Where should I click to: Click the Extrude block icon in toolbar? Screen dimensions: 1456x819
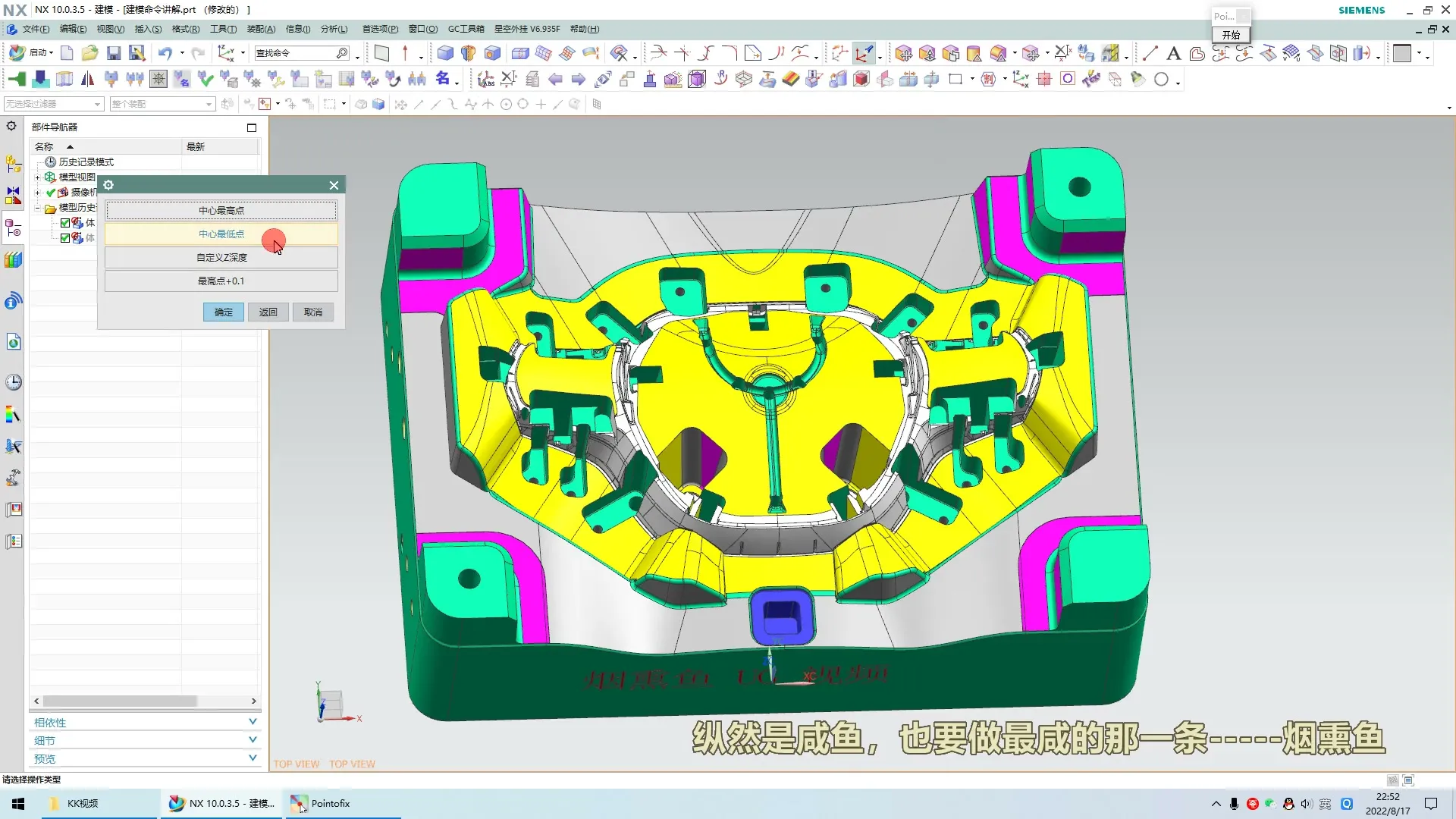click(x=445, y=53)
